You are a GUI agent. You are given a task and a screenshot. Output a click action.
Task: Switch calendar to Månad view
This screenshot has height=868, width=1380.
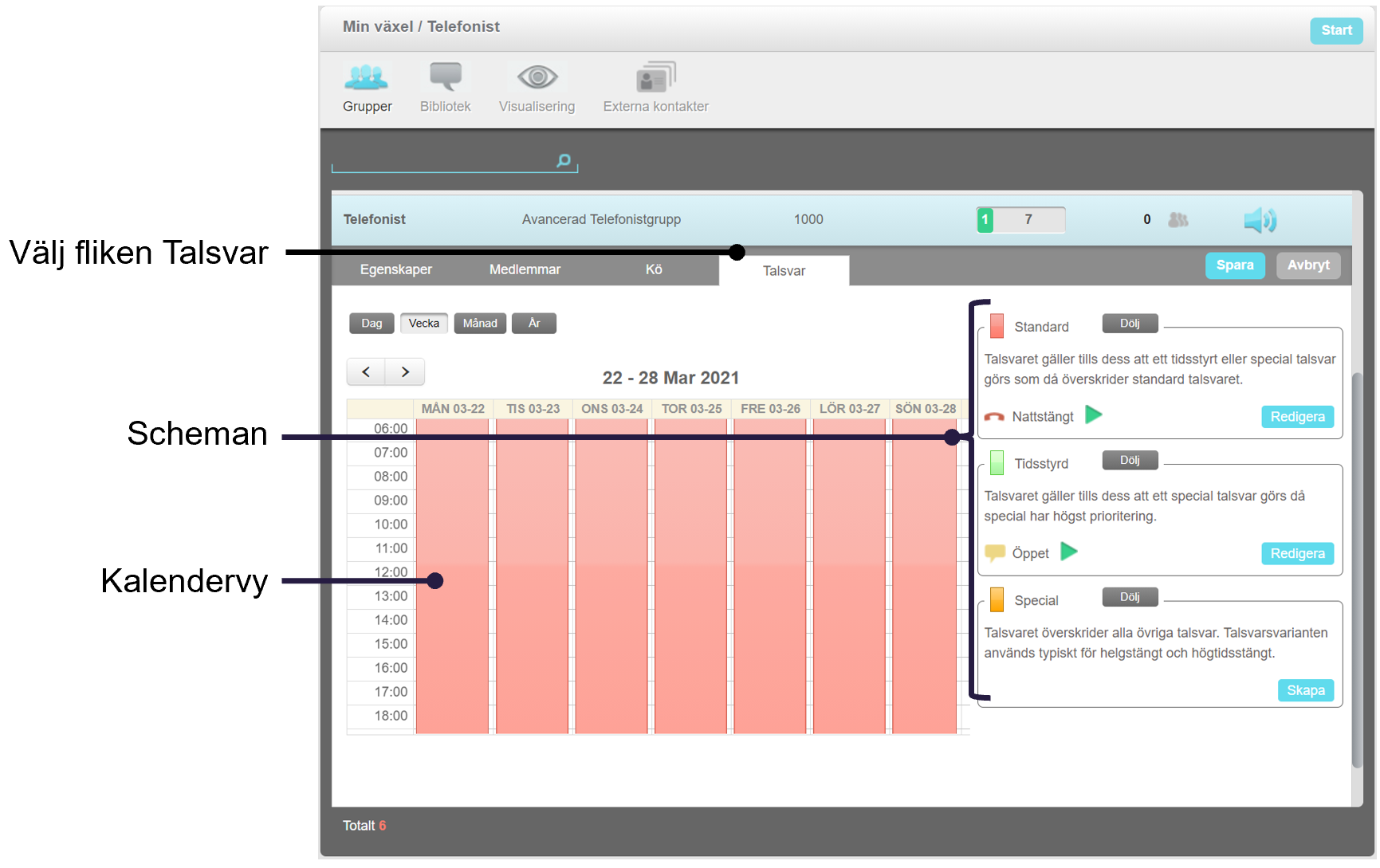(x=480, y=323)
